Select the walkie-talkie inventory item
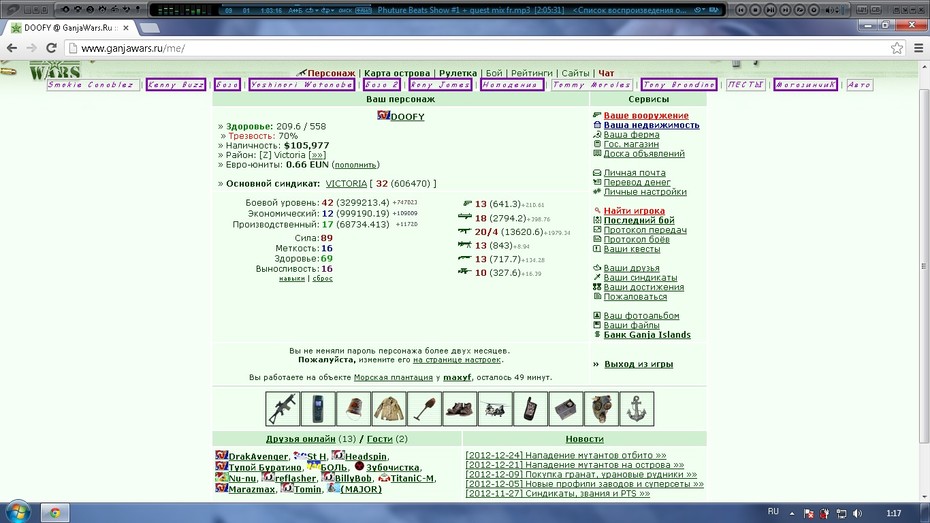This screenshot has height=523, width=930. [531, 409]
